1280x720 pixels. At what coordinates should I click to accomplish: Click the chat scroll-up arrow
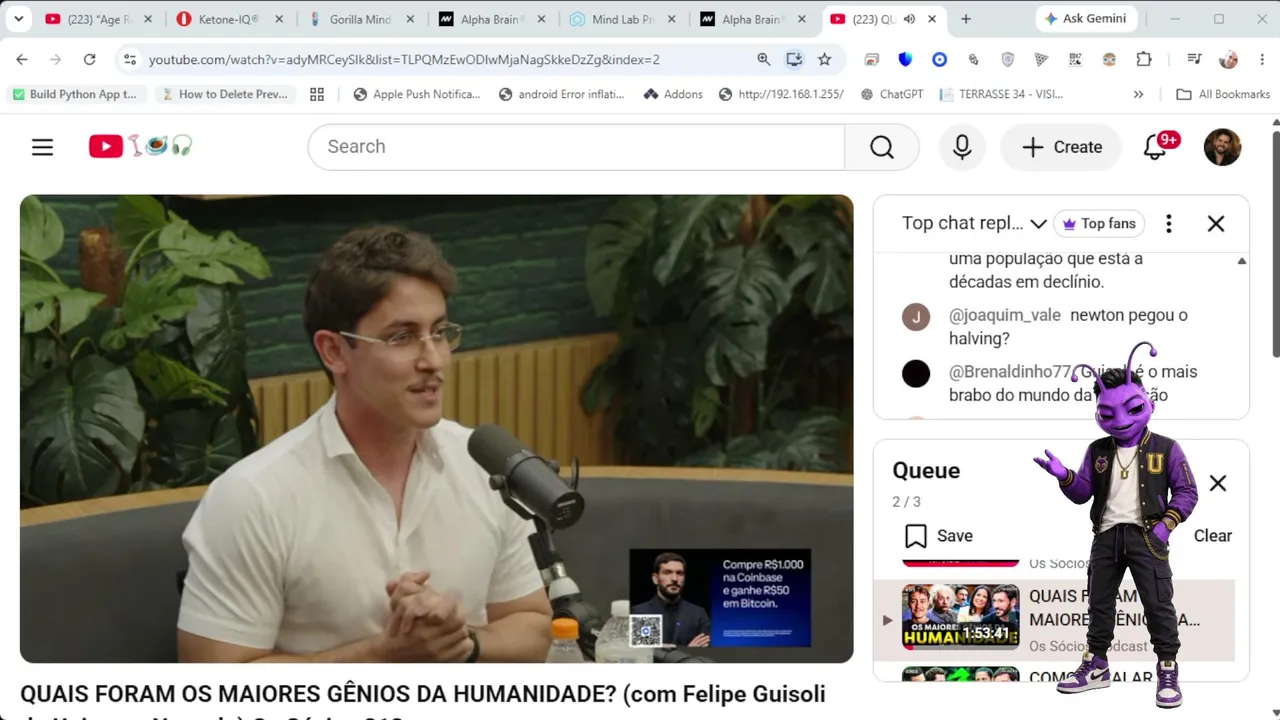click(1241, 261)
